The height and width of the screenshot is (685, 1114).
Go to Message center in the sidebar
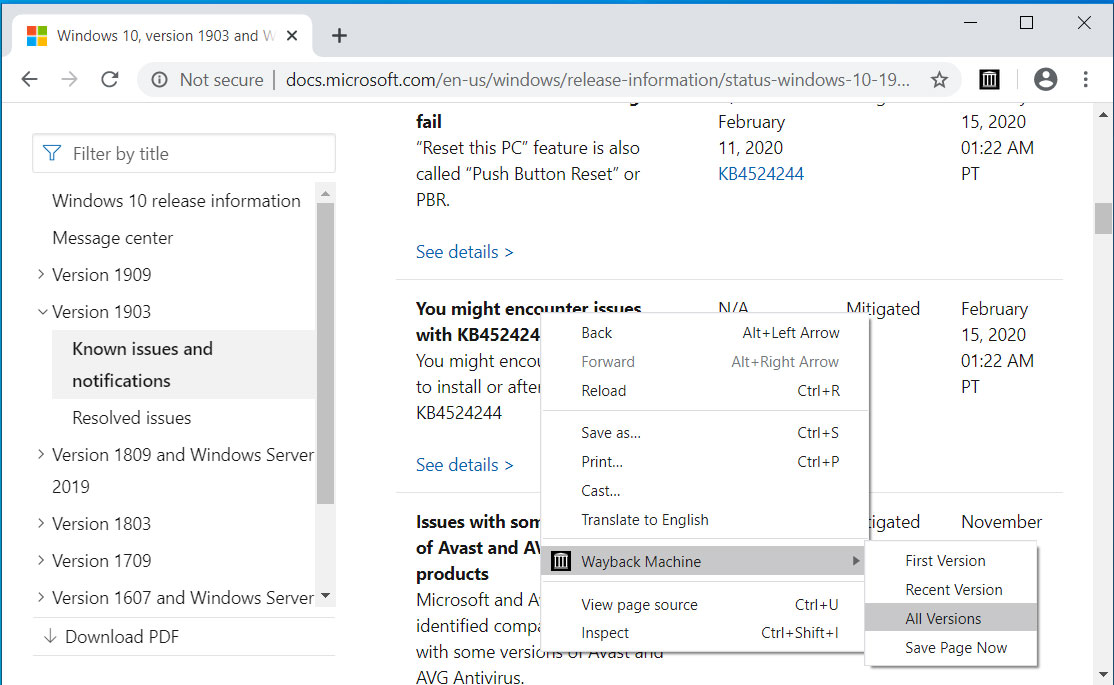coord(112,238)
